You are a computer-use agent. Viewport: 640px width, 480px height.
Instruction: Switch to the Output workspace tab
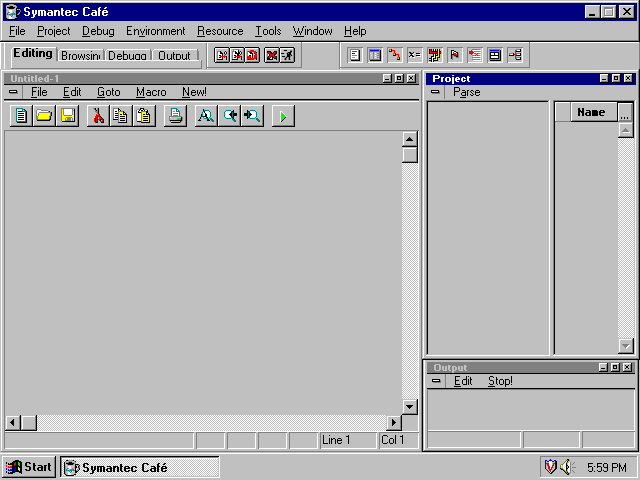point(174,56)
